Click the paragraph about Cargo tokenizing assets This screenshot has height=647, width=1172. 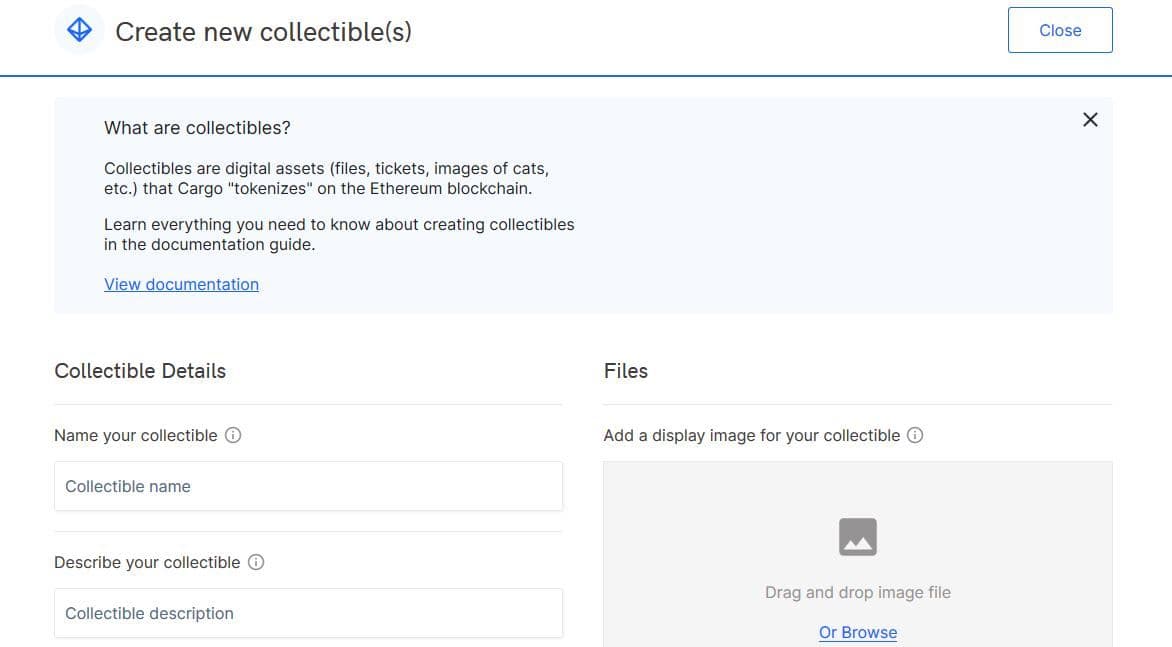click(326, 178)
